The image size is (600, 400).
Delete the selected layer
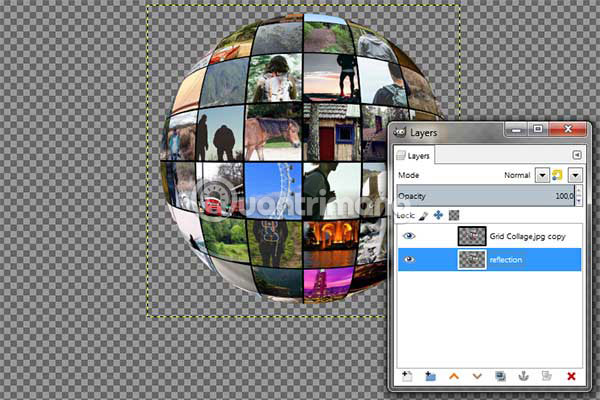click(571, 376)
